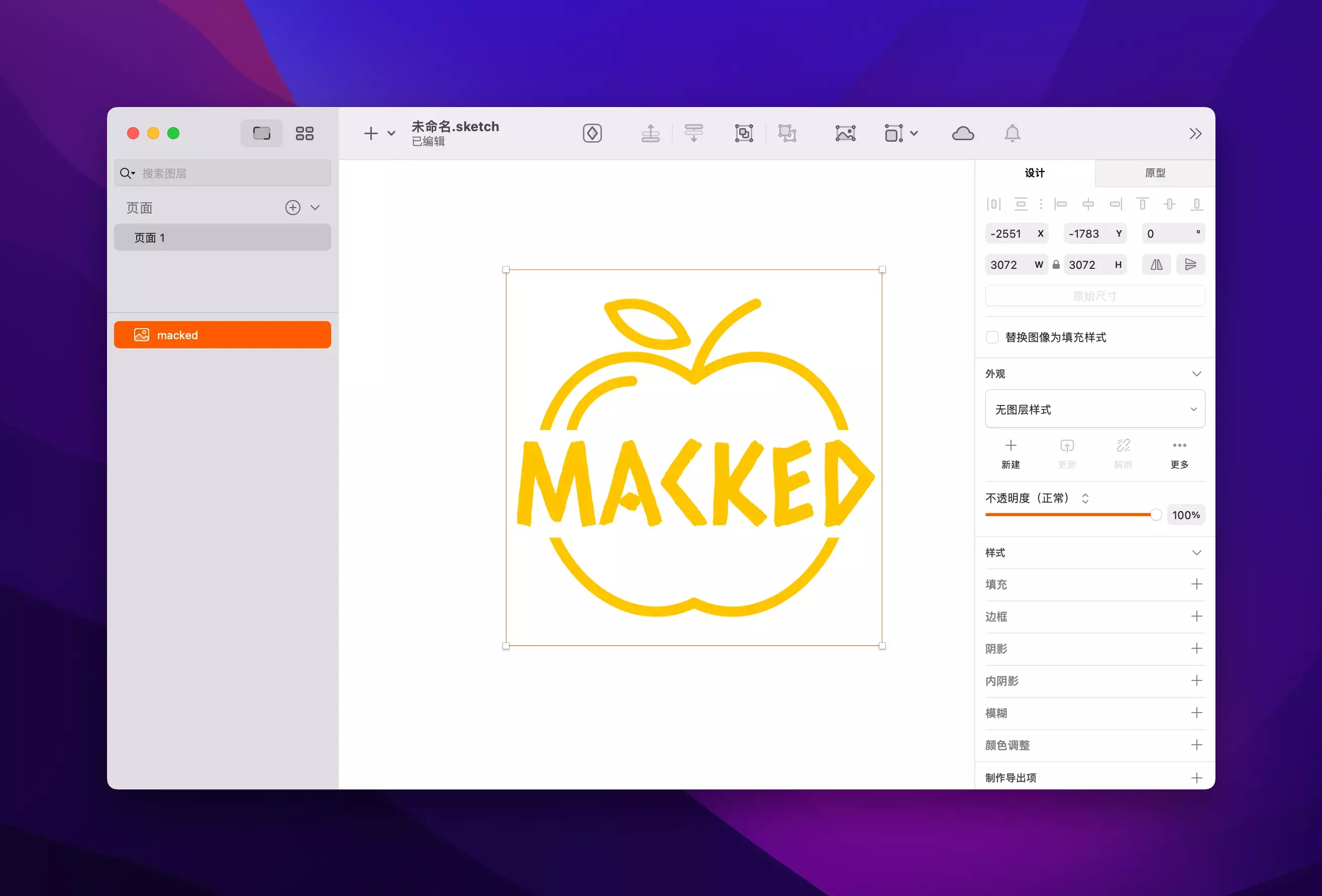
Task: Click the Backward (send backward) toolbar icon
Action: click(693, 134)
